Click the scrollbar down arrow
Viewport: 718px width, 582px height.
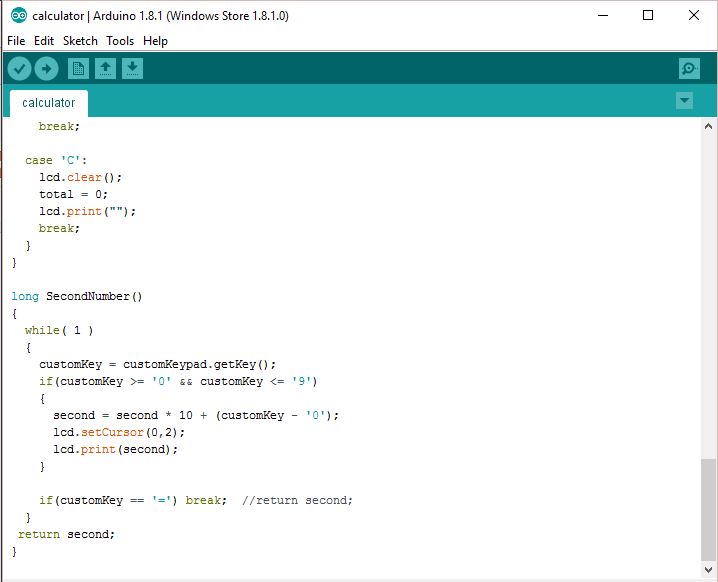(x=708, y=570)
